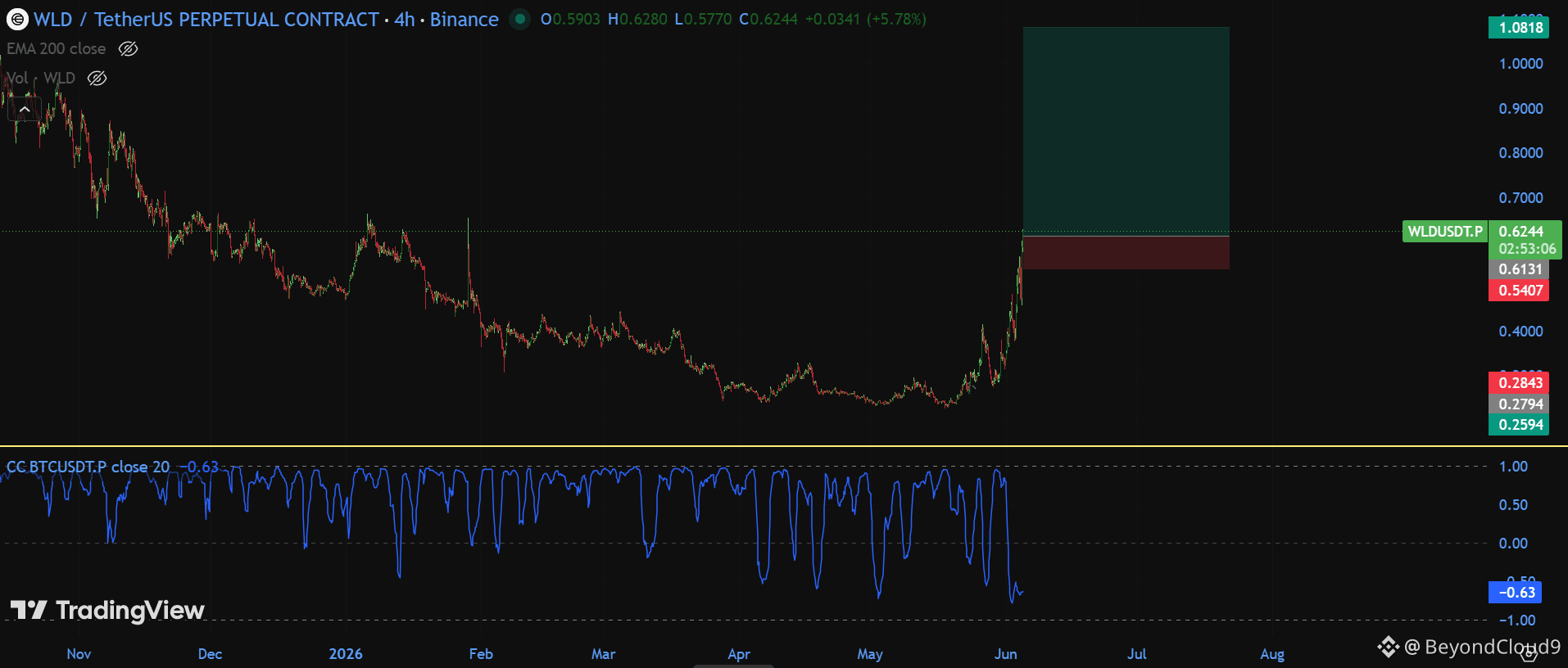Viewport: 1568px width, 668px height.
Task: Click the 1.0818 profit target price label
Action: [x=1519, y=28]
